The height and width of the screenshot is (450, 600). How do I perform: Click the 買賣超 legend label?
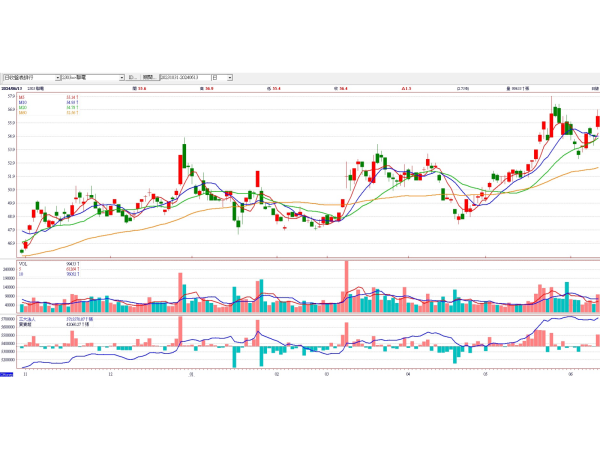click(x=24, y=325)
